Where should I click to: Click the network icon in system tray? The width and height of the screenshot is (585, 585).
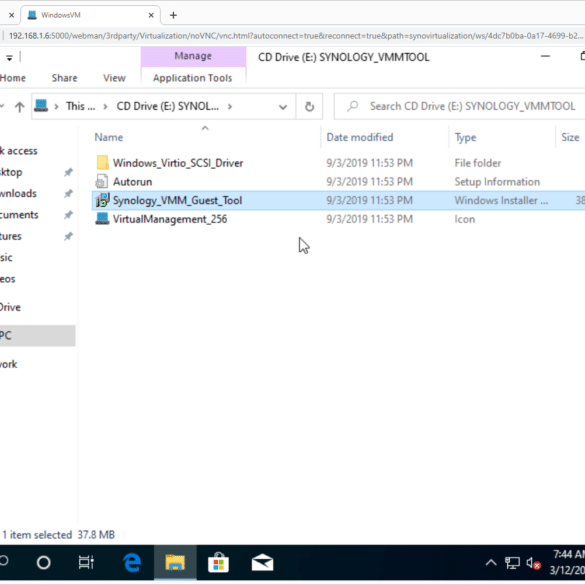512,563
